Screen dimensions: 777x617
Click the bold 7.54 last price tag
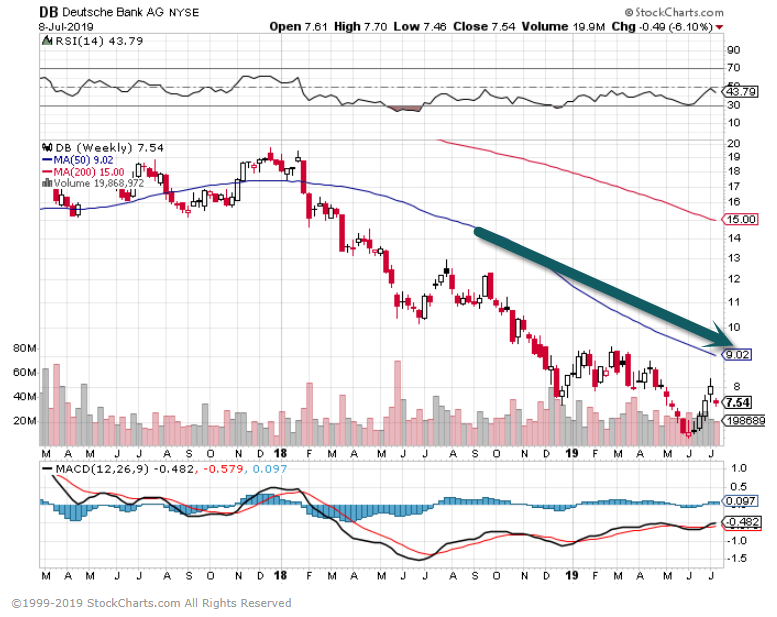[x=738, y=402]
